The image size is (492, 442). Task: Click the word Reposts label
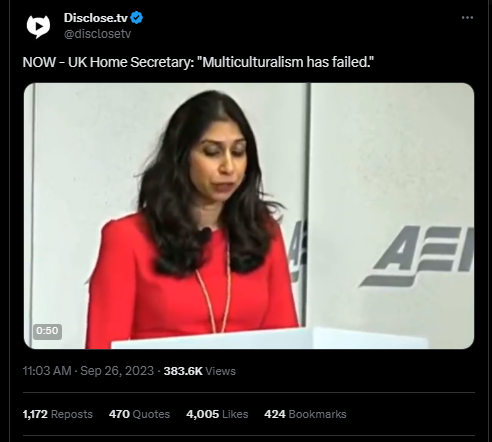pos(72,414)
